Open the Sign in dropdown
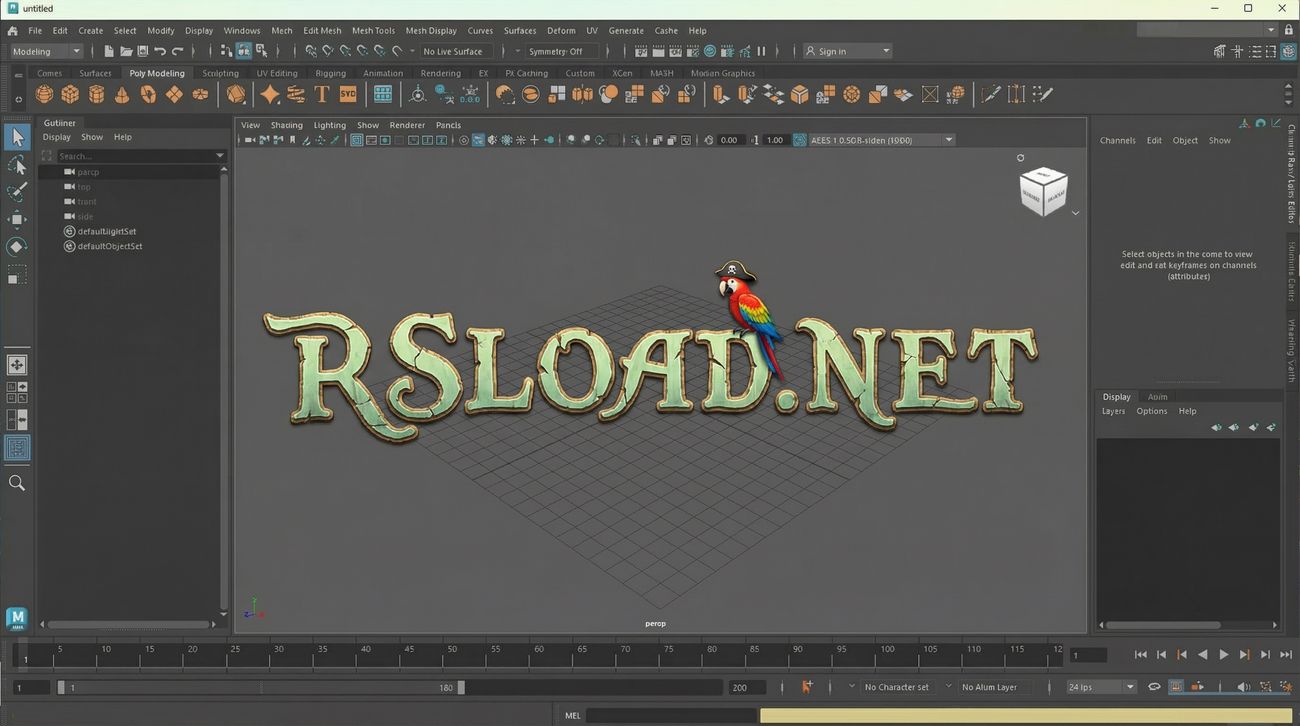This screenshot has height=726, width=1300. click(847, 51)
